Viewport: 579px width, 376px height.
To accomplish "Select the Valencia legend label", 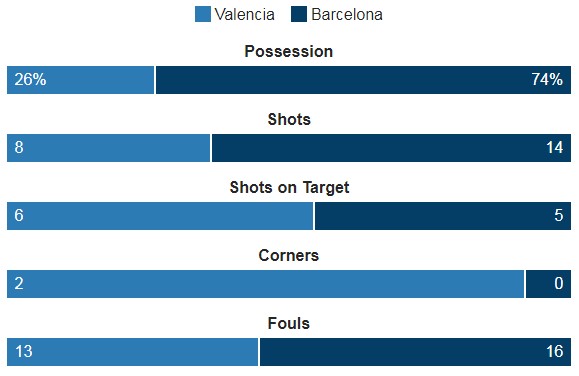I will point(244,15).
